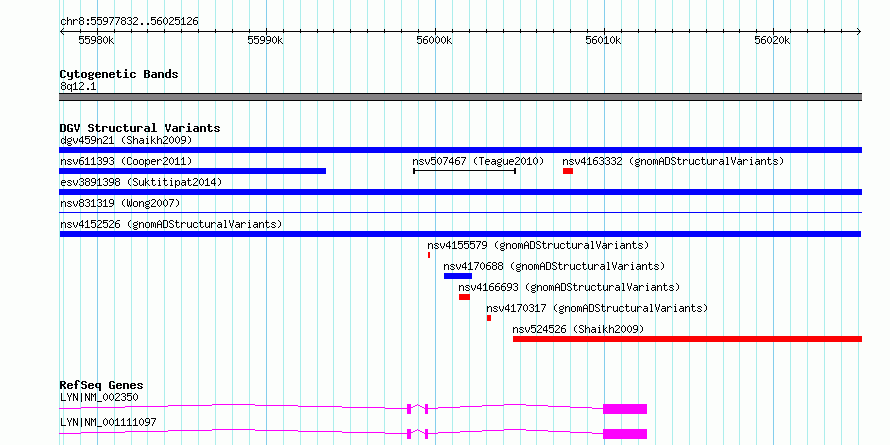The height and width of the screenshot is (445, 890).
Task: Click the 55980k ruler tick label
Action: pos(96,41)
